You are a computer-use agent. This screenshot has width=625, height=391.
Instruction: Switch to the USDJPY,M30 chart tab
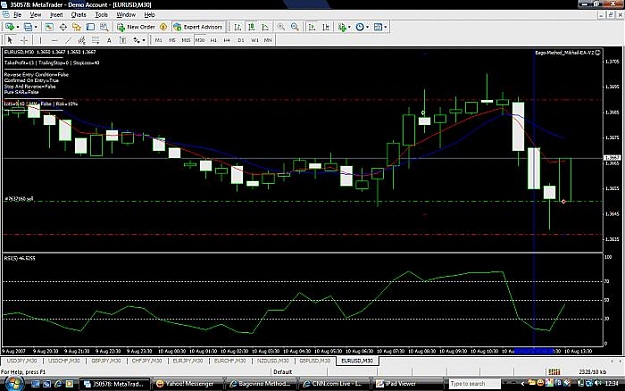click(22, 361)
